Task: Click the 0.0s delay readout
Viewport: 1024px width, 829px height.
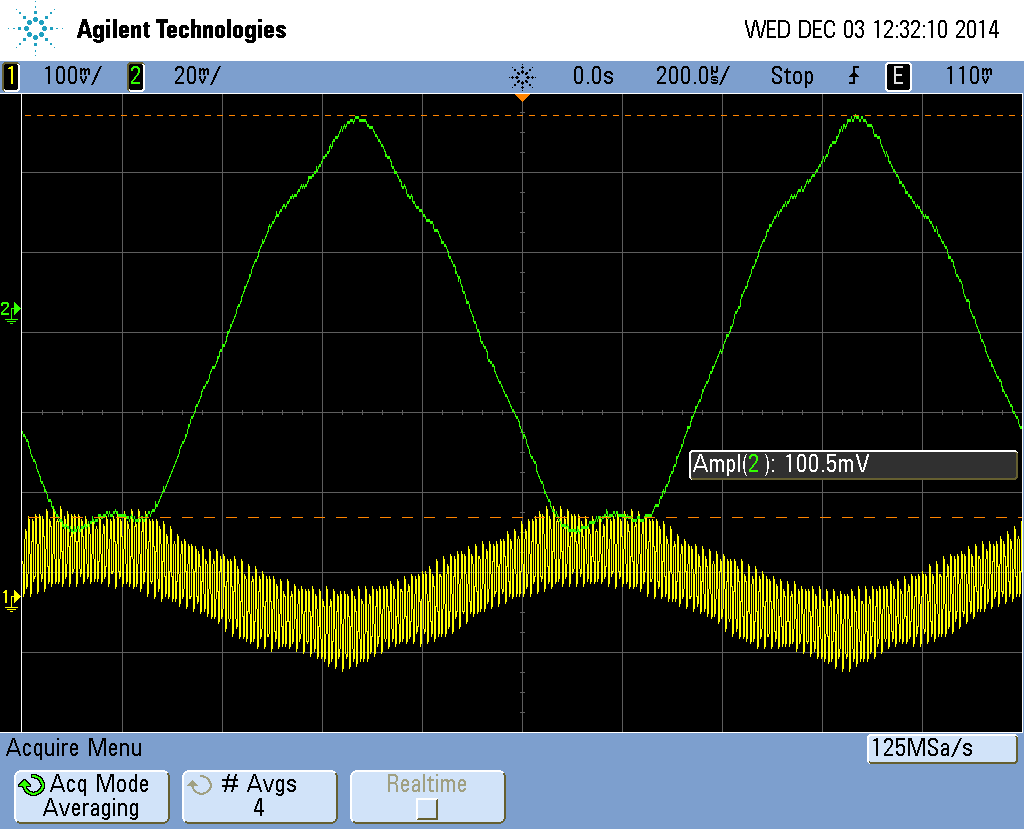Action: (593, 76)
